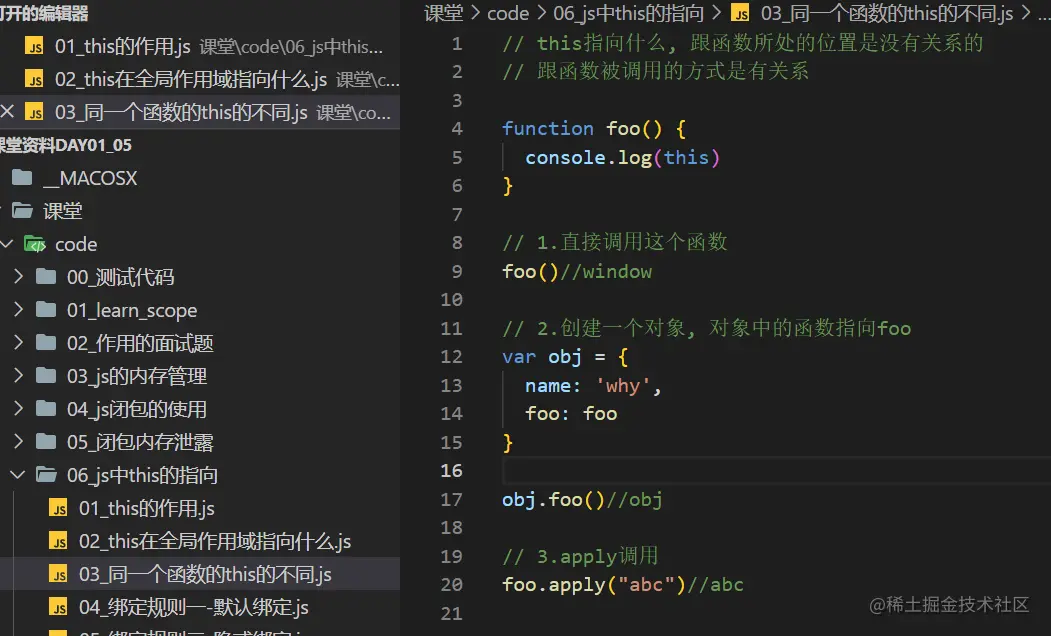This screenshot has width=1051, height=636.
Task: Select the 课堂 folder row
Action: click(x=200, y=211)
